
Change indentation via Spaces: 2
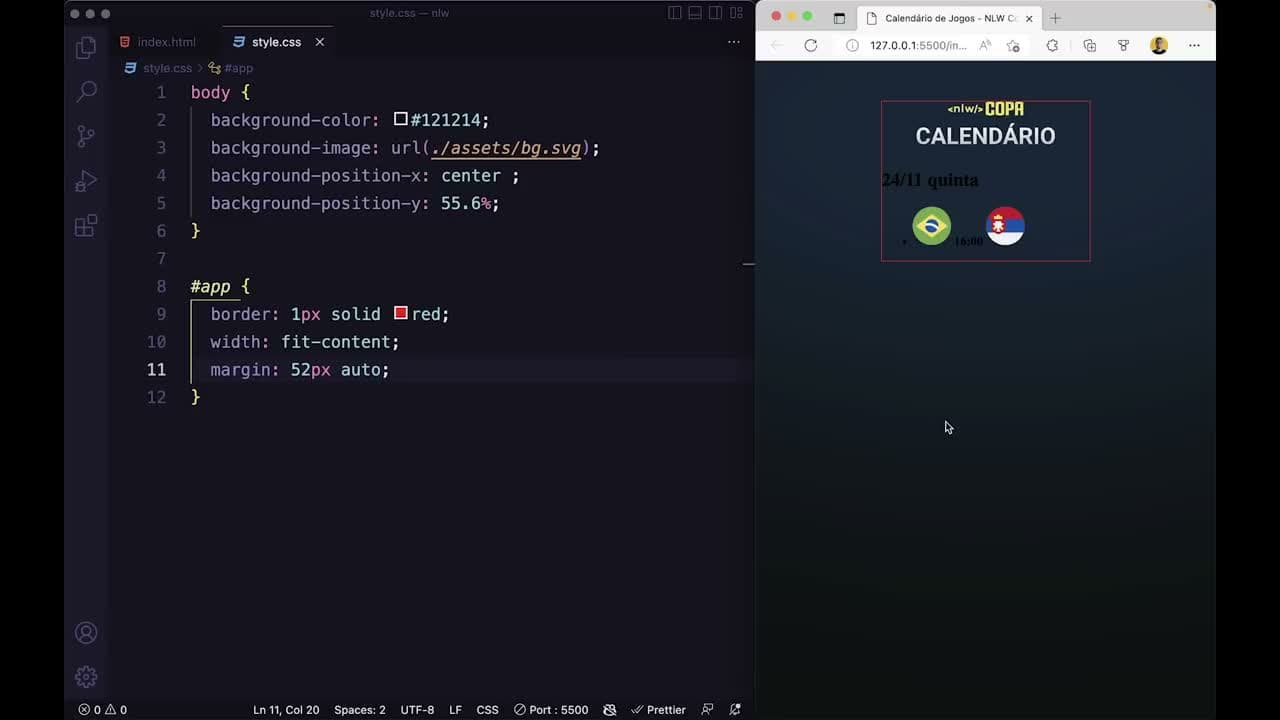(x=360, y=710)
